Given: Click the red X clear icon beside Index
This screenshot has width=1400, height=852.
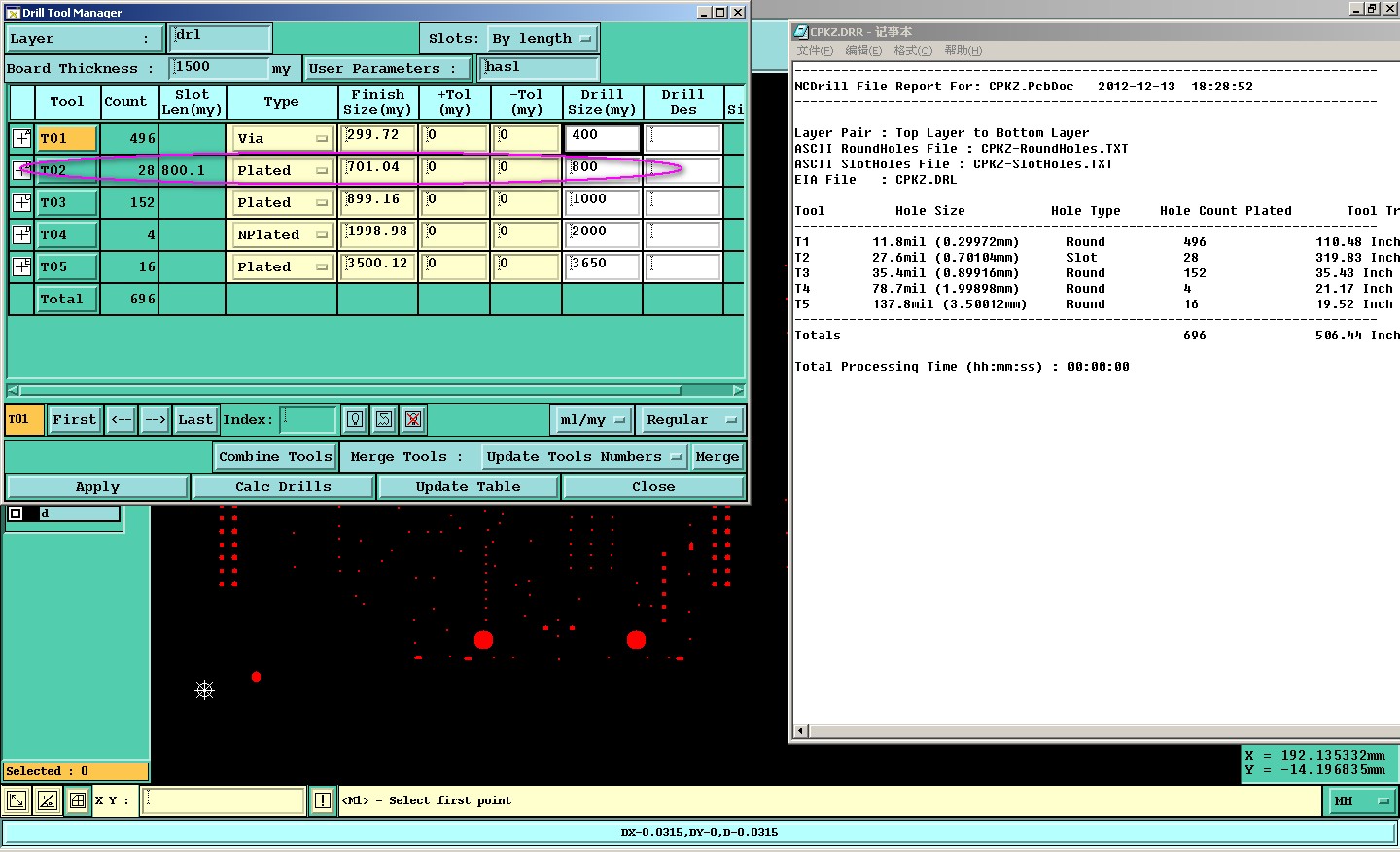Looking at the screenshot, I should (413, 419).
